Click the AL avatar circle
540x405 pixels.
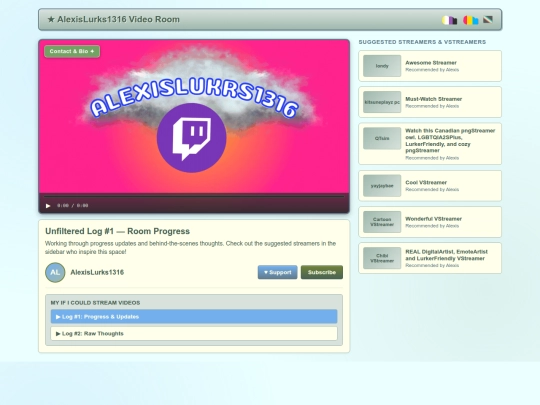pos(55,272)
